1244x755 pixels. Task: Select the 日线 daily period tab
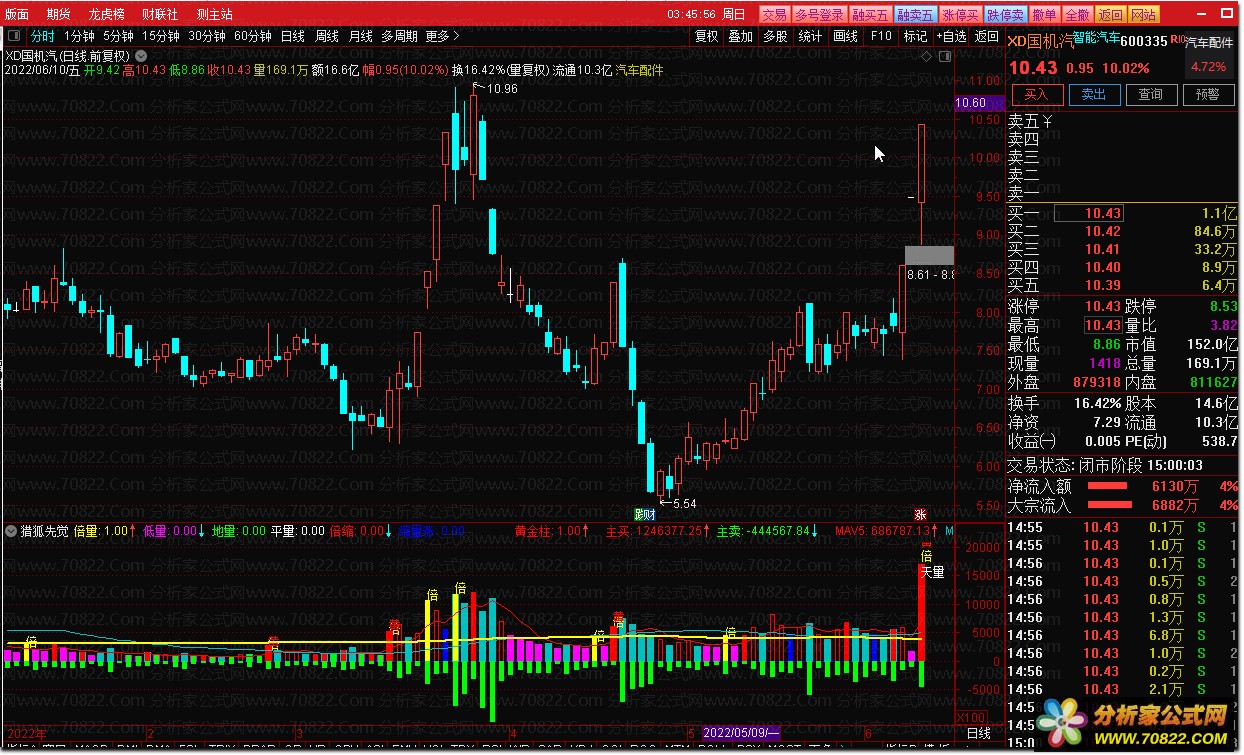[x=293, y=36]
